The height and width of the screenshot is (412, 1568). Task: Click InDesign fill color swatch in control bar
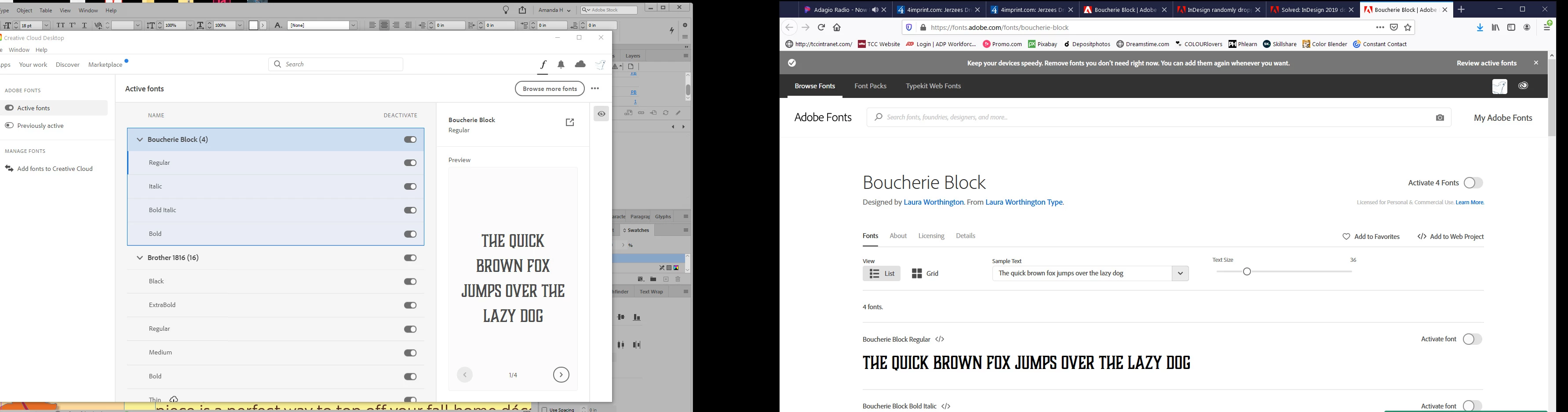tap(254, 25)
